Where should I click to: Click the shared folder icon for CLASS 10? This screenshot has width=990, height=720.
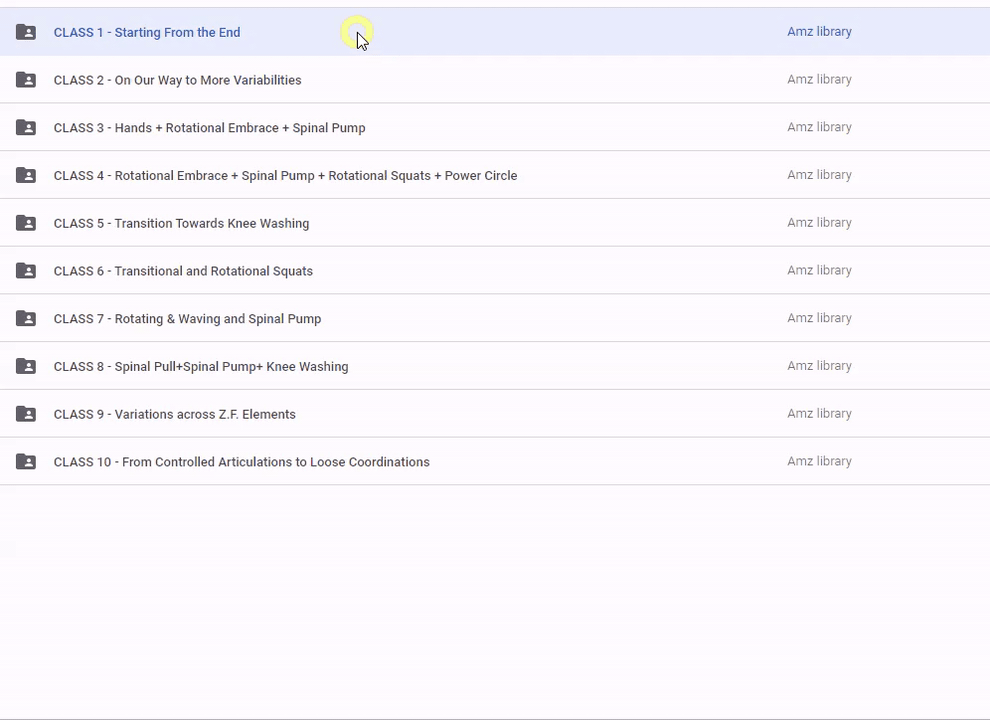[26, 462]
